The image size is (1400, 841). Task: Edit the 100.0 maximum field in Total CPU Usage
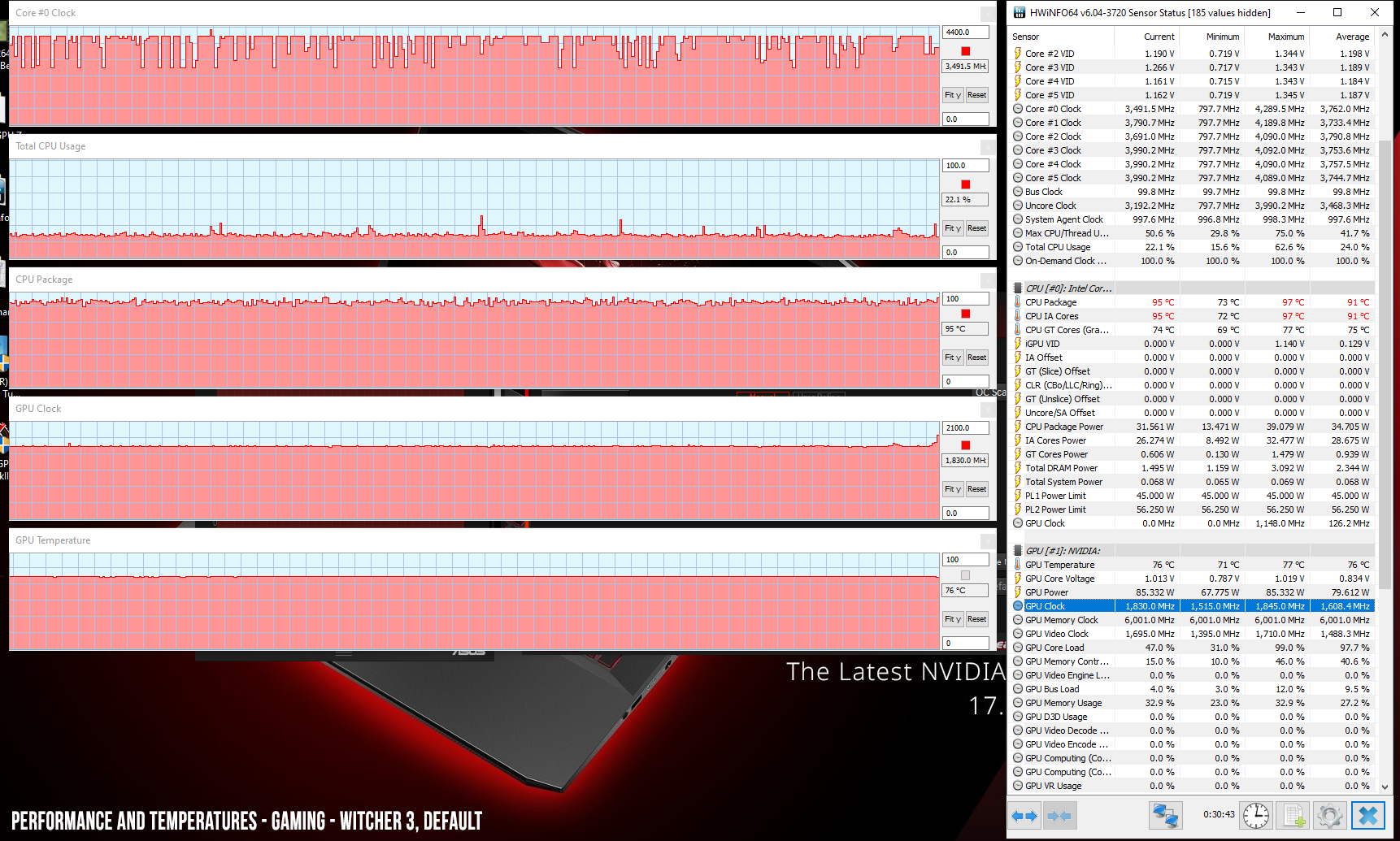coord(966,166)
